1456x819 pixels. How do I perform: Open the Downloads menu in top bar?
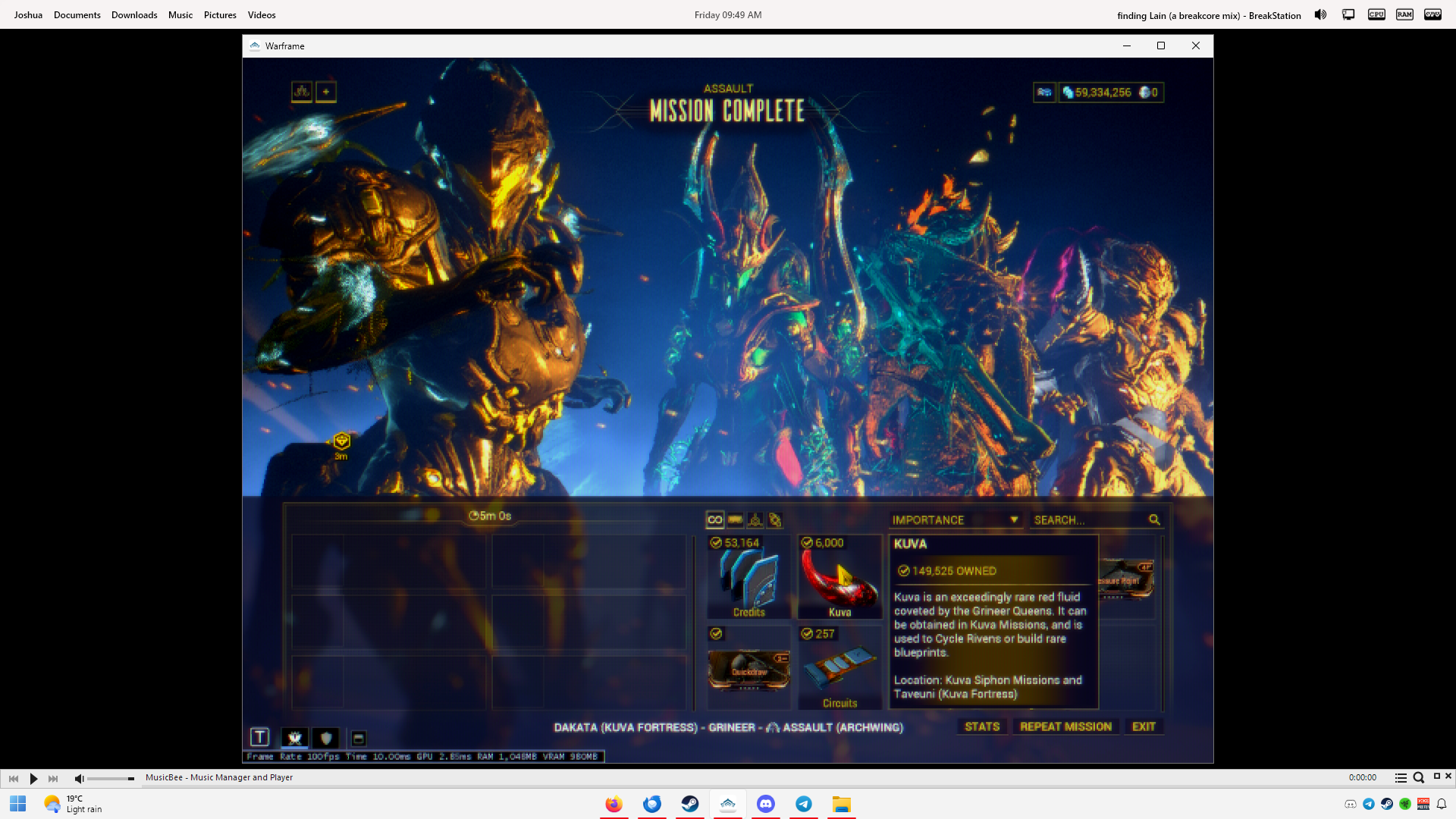point(134,14)
